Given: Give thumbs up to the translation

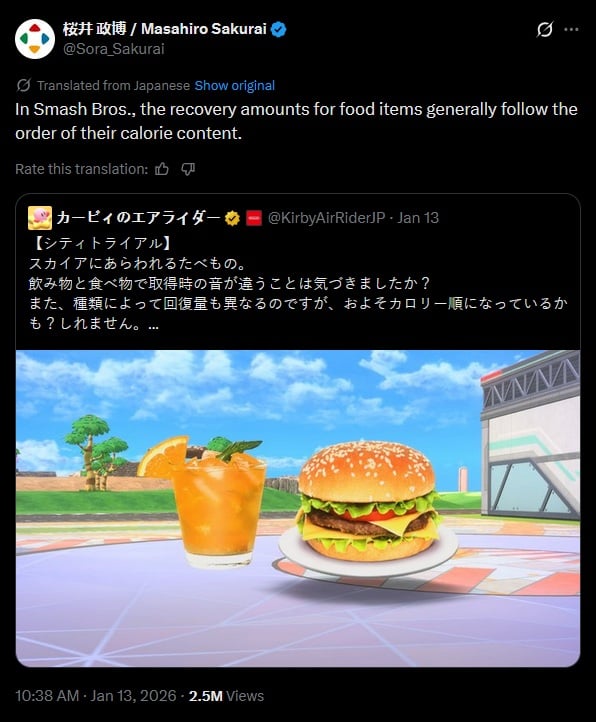Looking at the screenshot, I should point(162,169).
